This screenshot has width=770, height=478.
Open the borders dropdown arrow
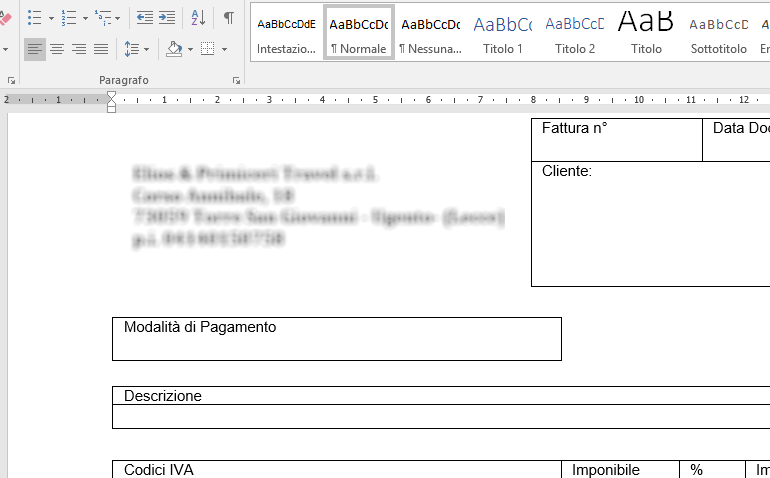pyautogui.click(x=223, y=48)
